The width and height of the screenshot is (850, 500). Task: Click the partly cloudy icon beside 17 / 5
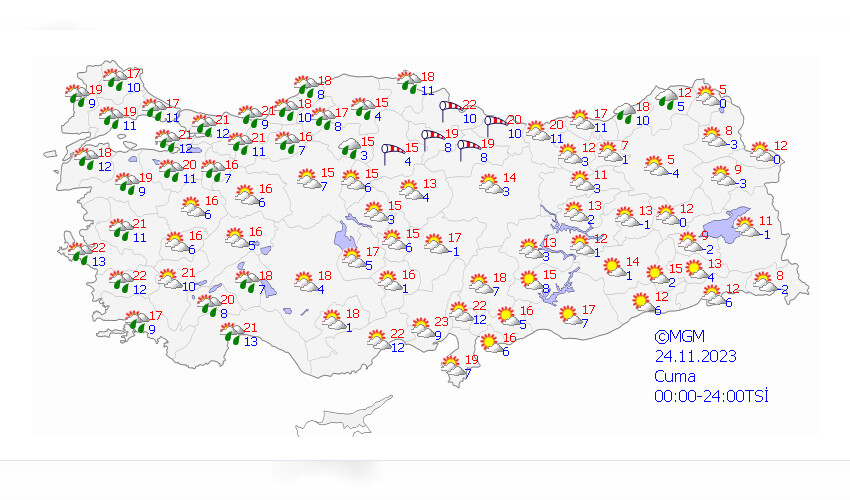354,258
